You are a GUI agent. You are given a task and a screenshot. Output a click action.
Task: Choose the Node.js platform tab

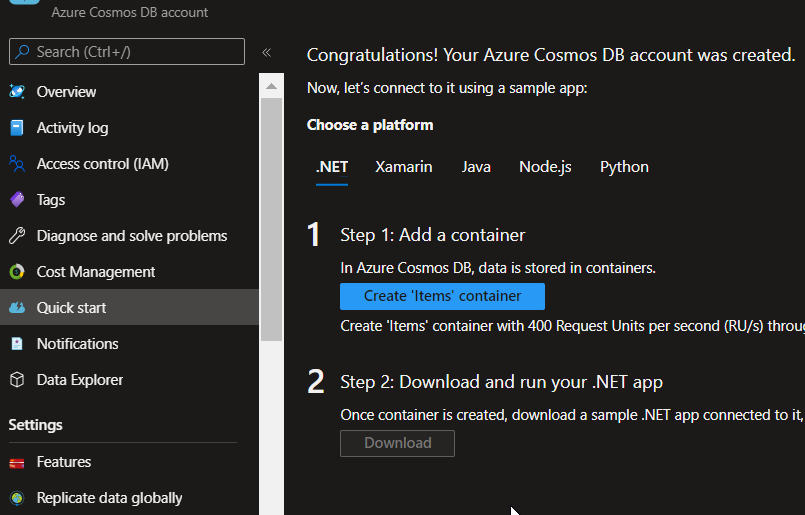tap(545, 167)
